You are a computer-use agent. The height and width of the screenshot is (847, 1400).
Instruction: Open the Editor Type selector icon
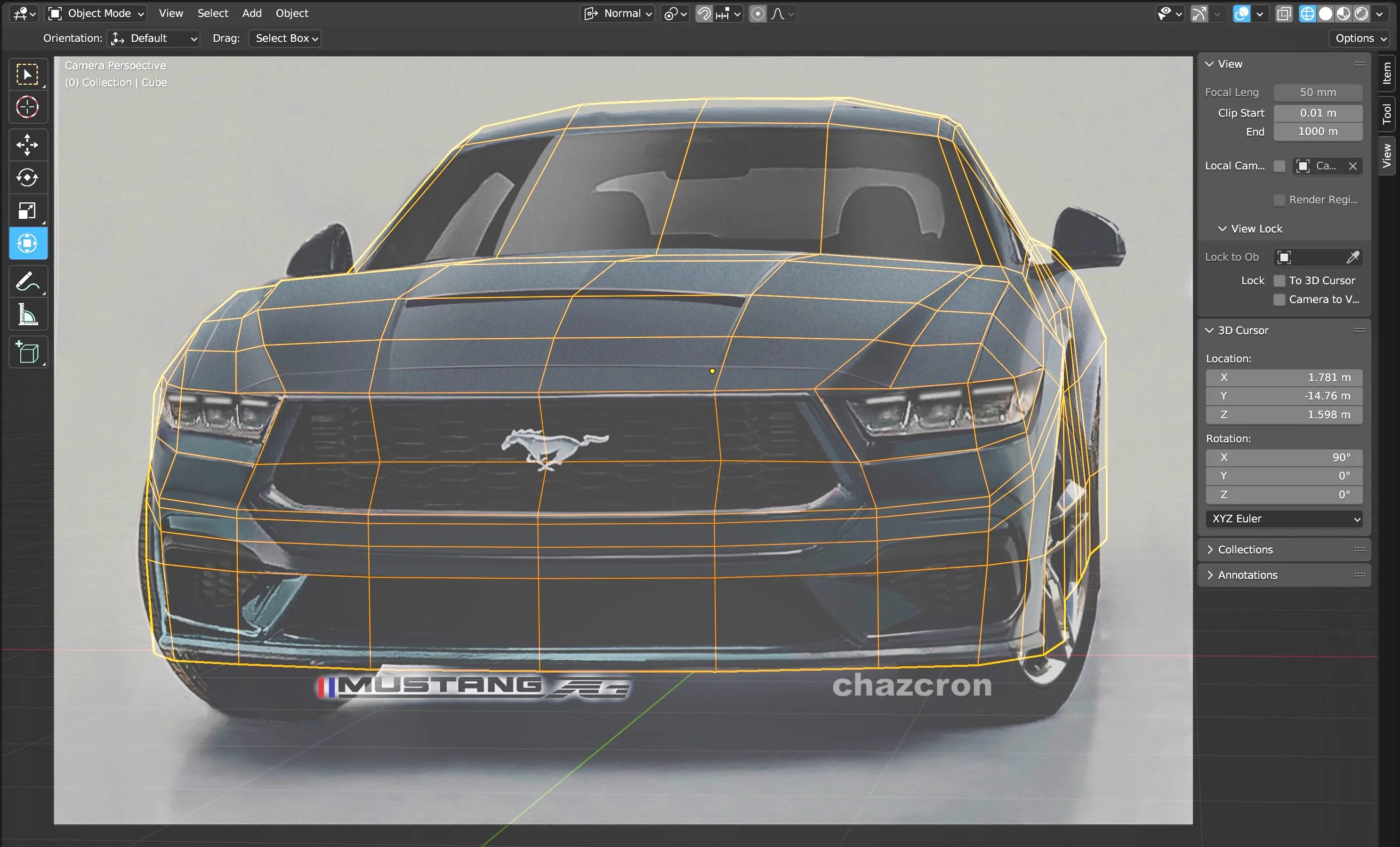pos(24,14)
